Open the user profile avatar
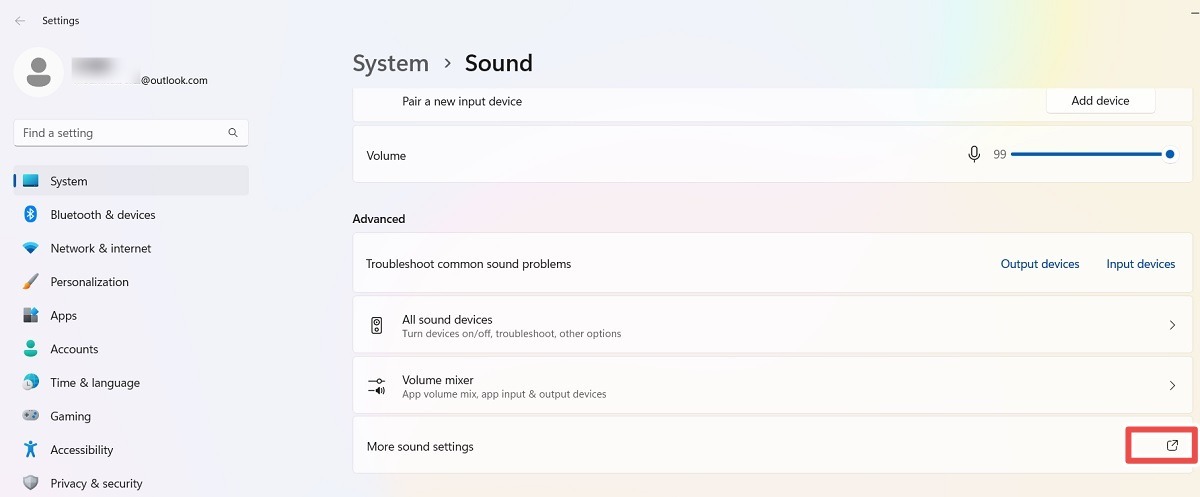 click(39, 73)
